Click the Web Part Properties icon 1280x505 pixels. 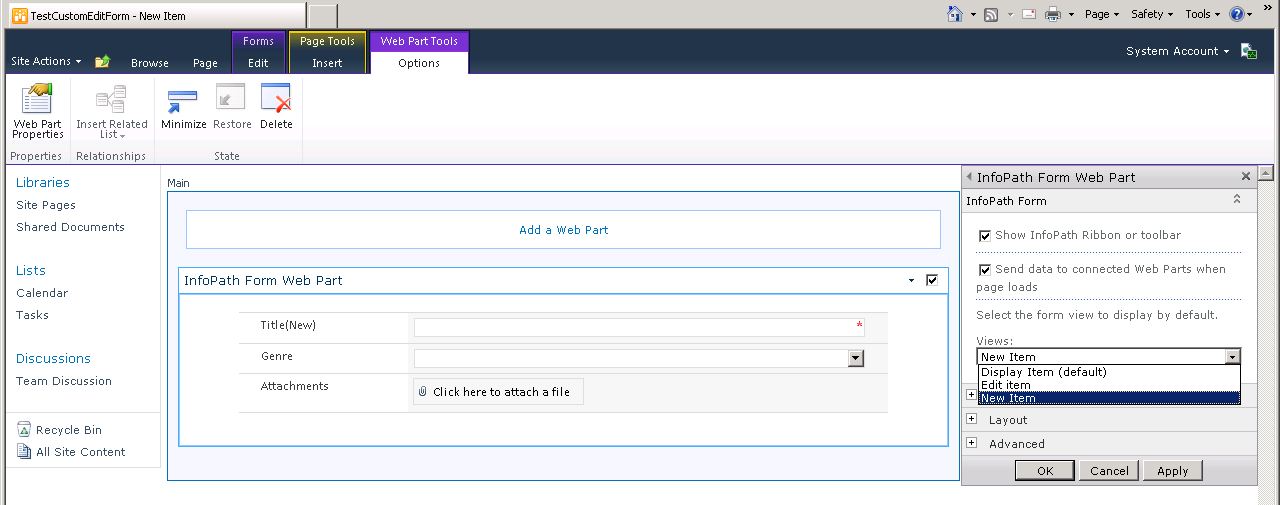pyautogui.click(x=38, y=100)
